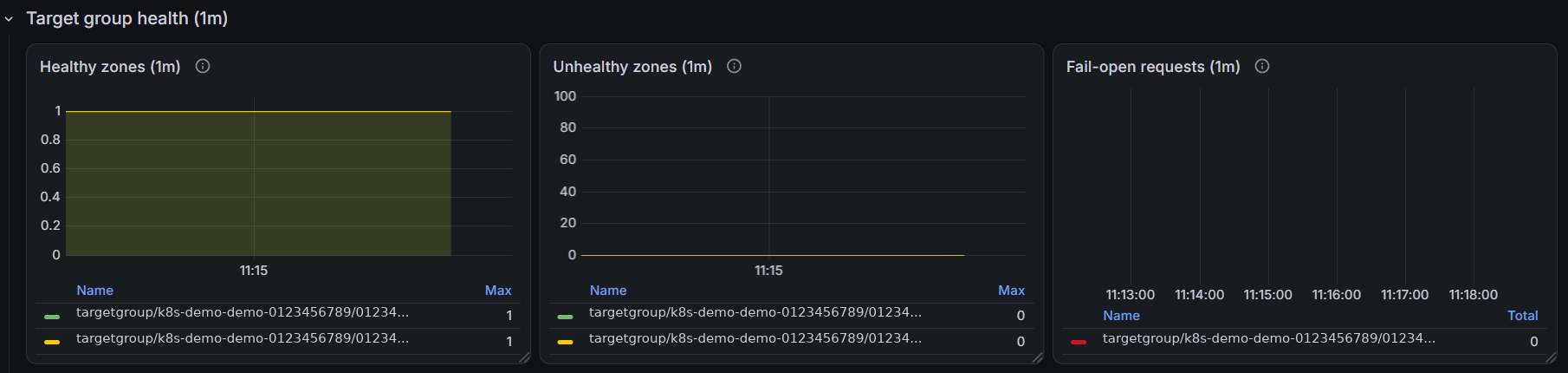The image size is (1568, 373).
Task: Sort Healthy zones legend by Name
Action: click(x=94, y=291)
